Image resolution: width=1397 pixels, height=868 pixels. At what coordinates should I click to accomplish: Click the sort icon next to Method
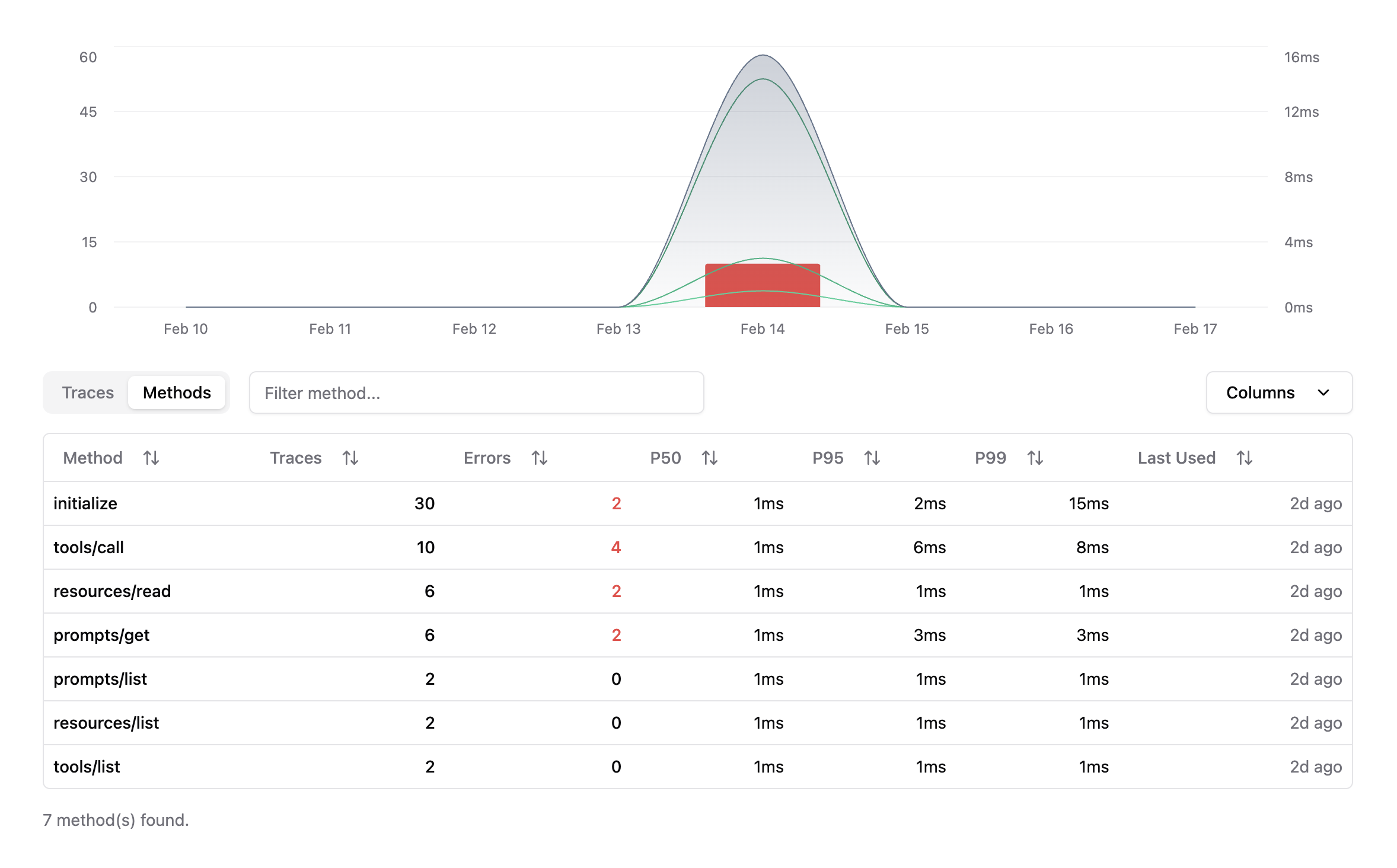click(x=151, y=458)
